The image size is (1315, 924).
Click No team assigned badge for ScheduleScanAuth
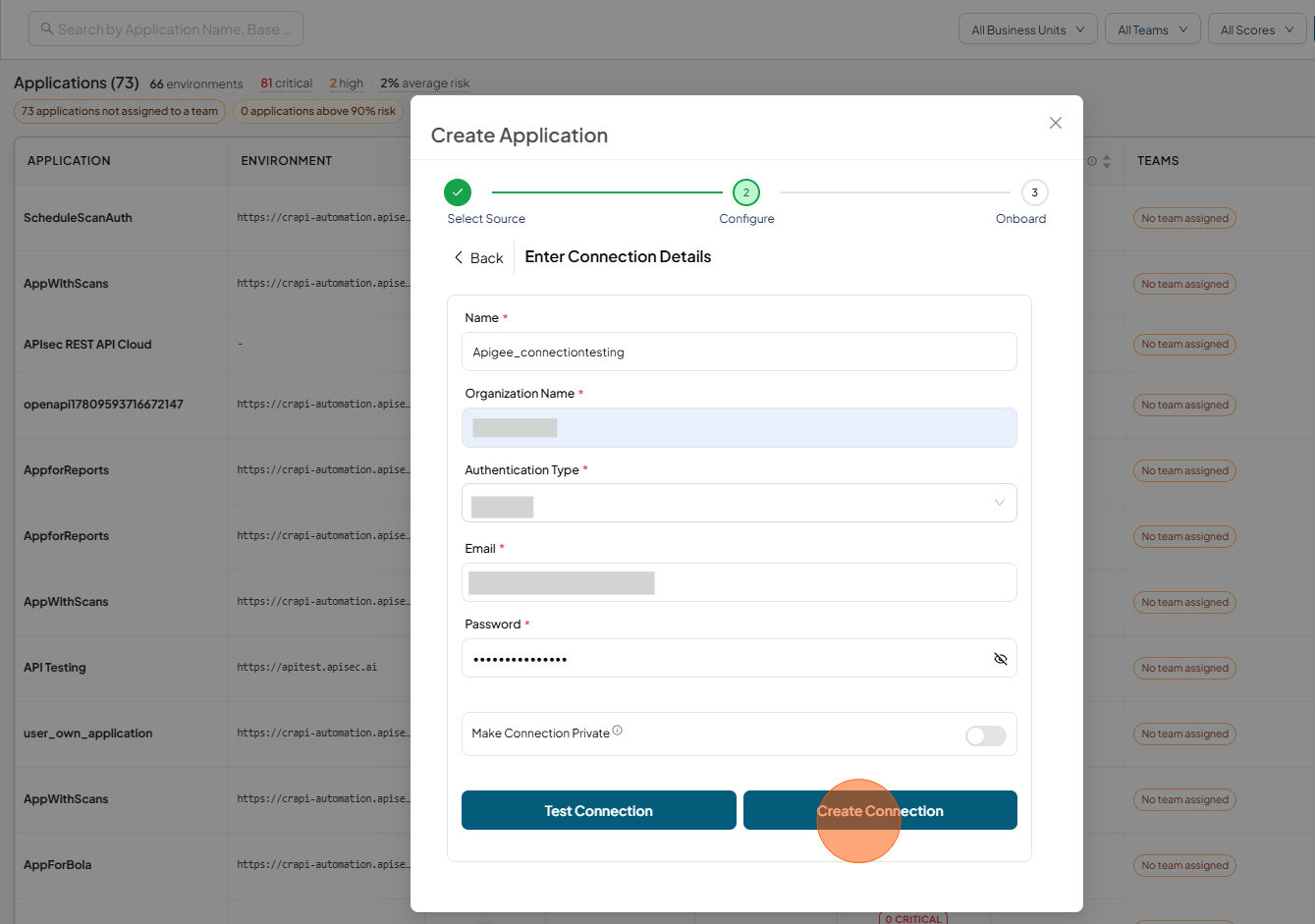[x=1184, y=218]
